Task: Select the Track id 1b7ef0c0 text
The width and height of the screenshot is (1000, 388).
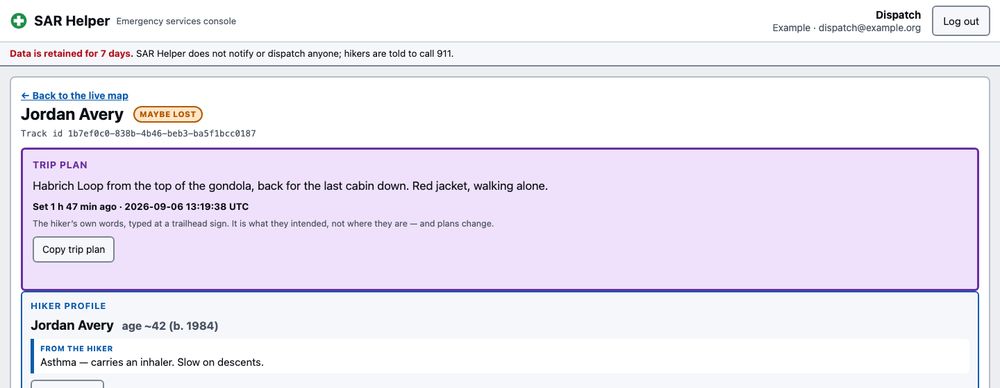Action: (x=138, y=133)
